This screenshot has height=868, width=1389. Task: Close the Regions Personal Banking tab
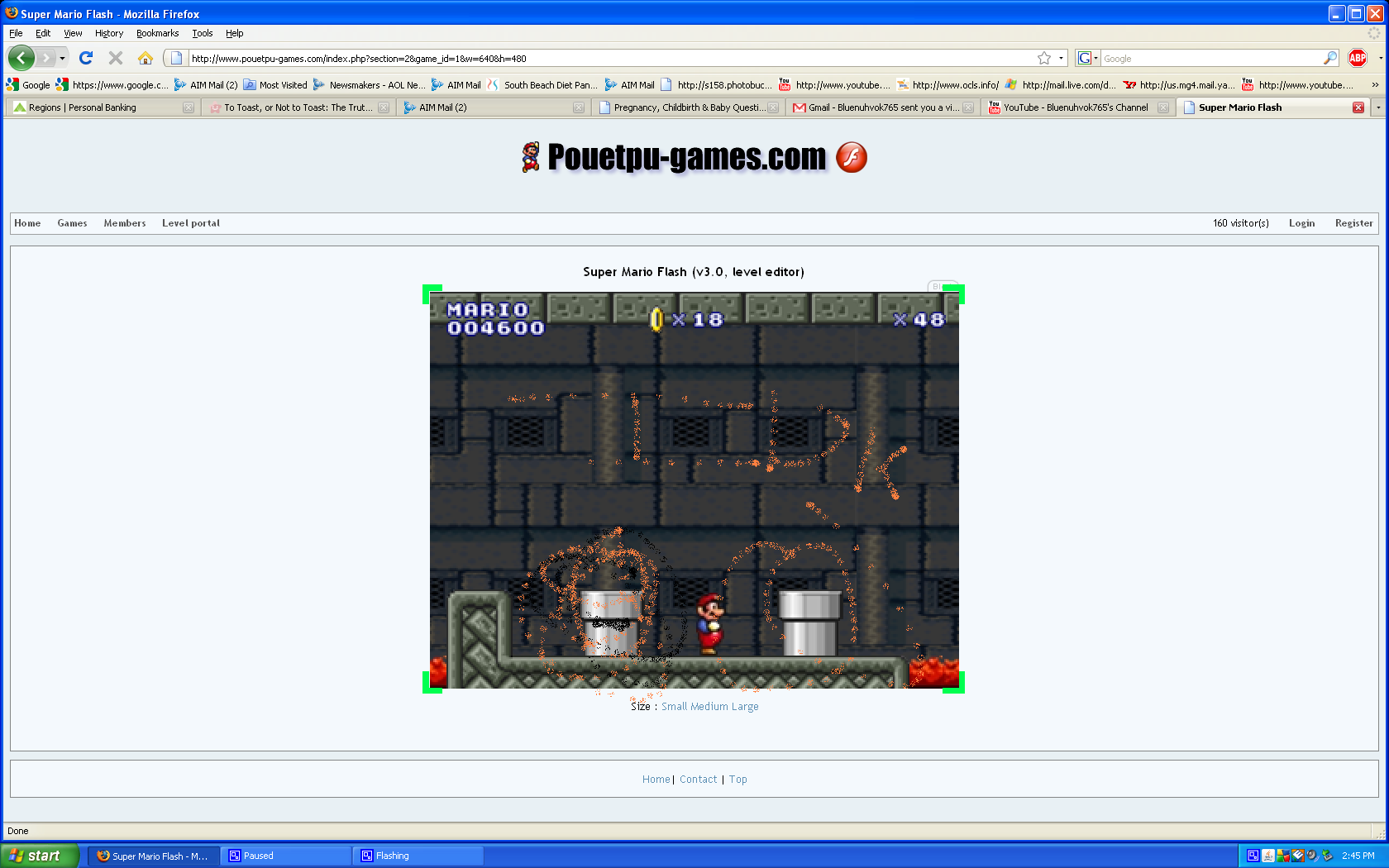(189, 107)
